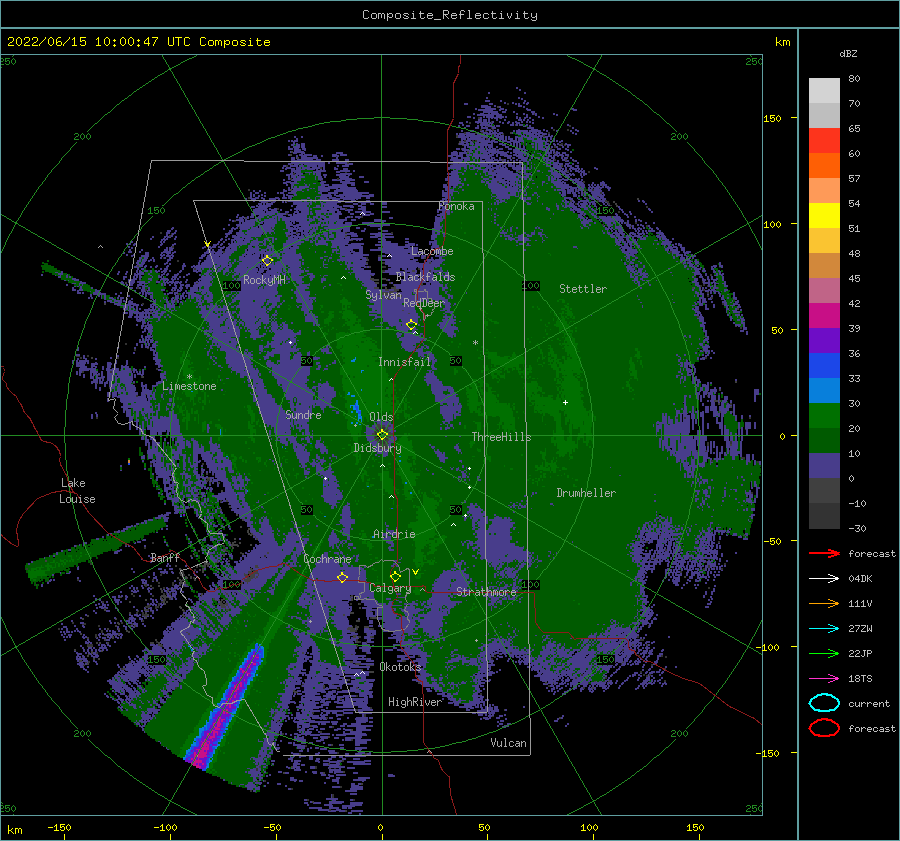Click the yellow diamond marker above Calgary
The height and width of the screenshot is (841, 900).
pyautogui.click(x=395, y=576)
